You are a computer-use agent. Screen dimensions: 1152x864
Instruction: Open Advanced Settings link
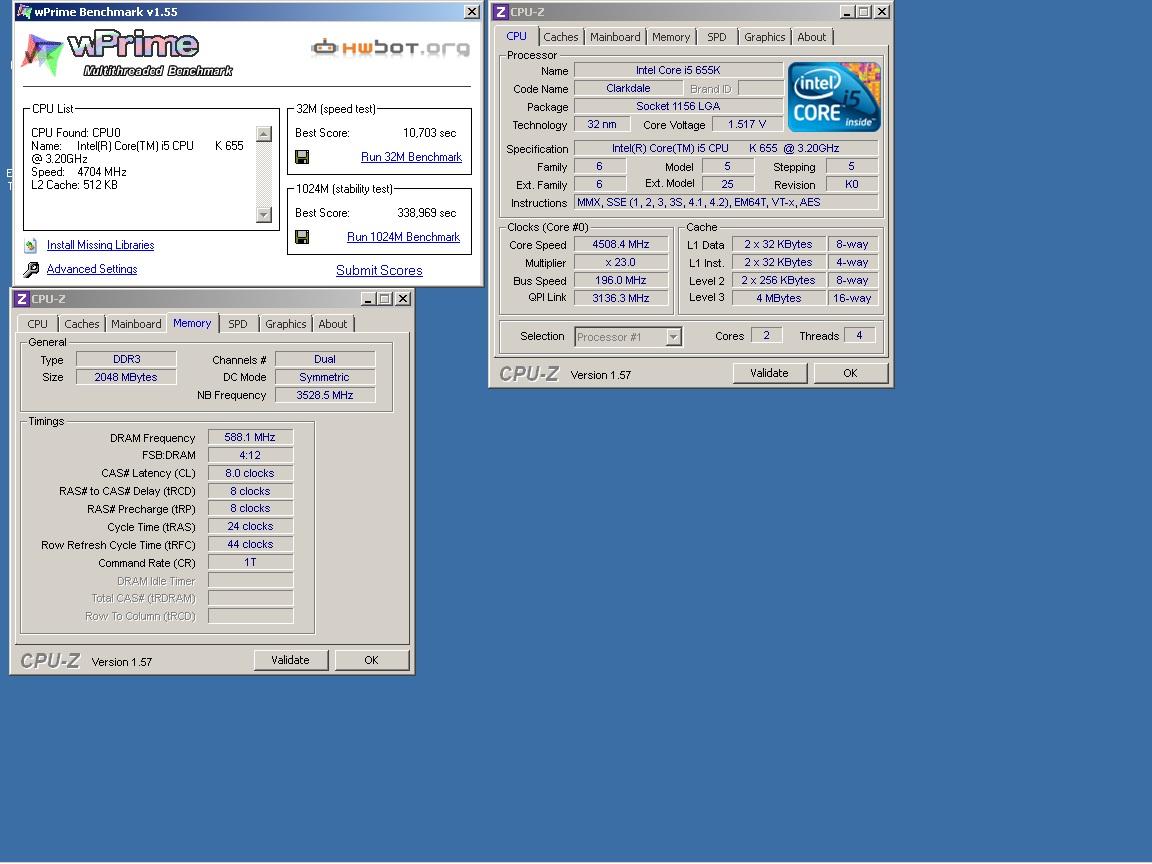click(x=92, y=270)
